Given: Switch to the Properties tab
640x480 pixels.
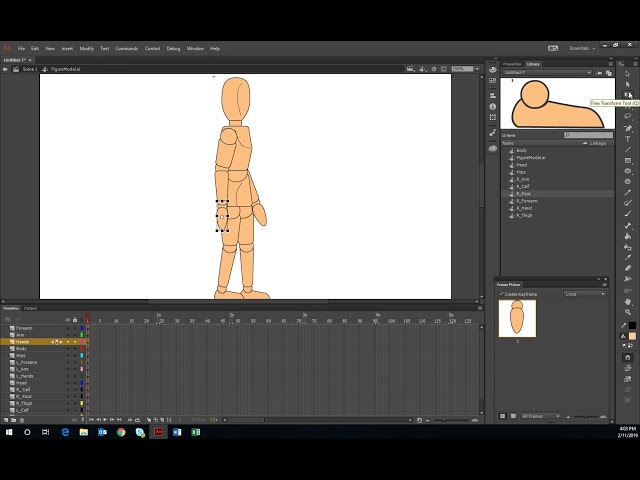Looking at the screenshot, I should pos(512,64).
